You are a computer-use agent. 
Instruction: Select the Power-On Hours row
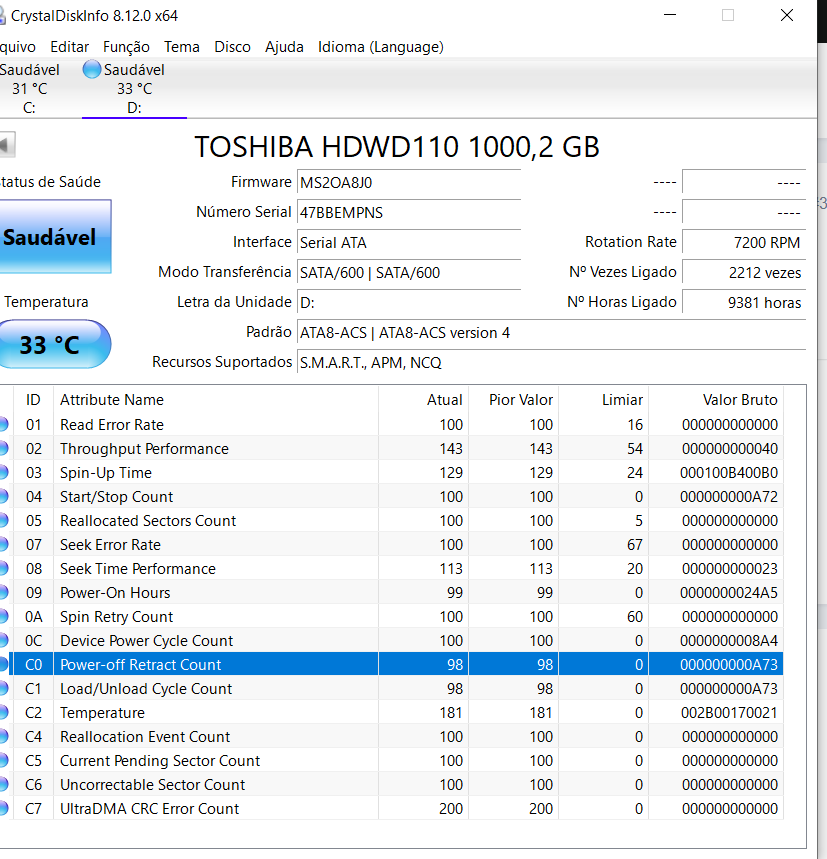(x=392, y=593)
